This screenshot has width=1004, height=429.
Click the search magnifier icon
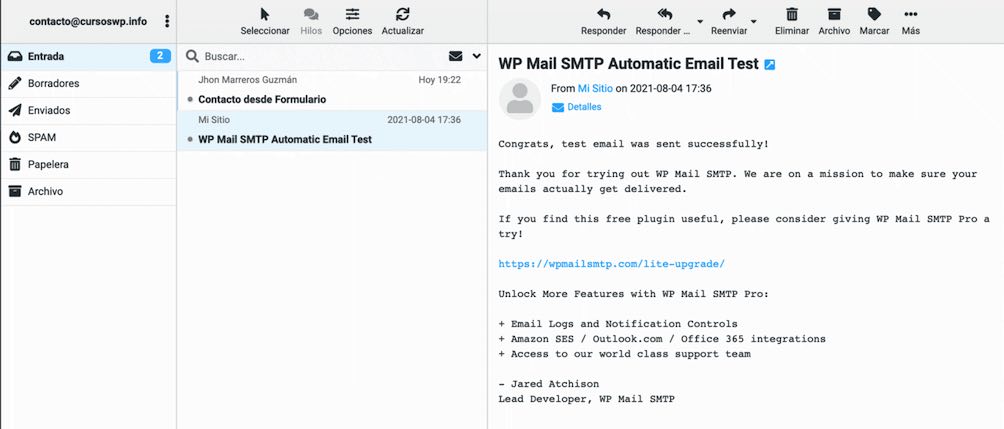click(x=192, y=56)
